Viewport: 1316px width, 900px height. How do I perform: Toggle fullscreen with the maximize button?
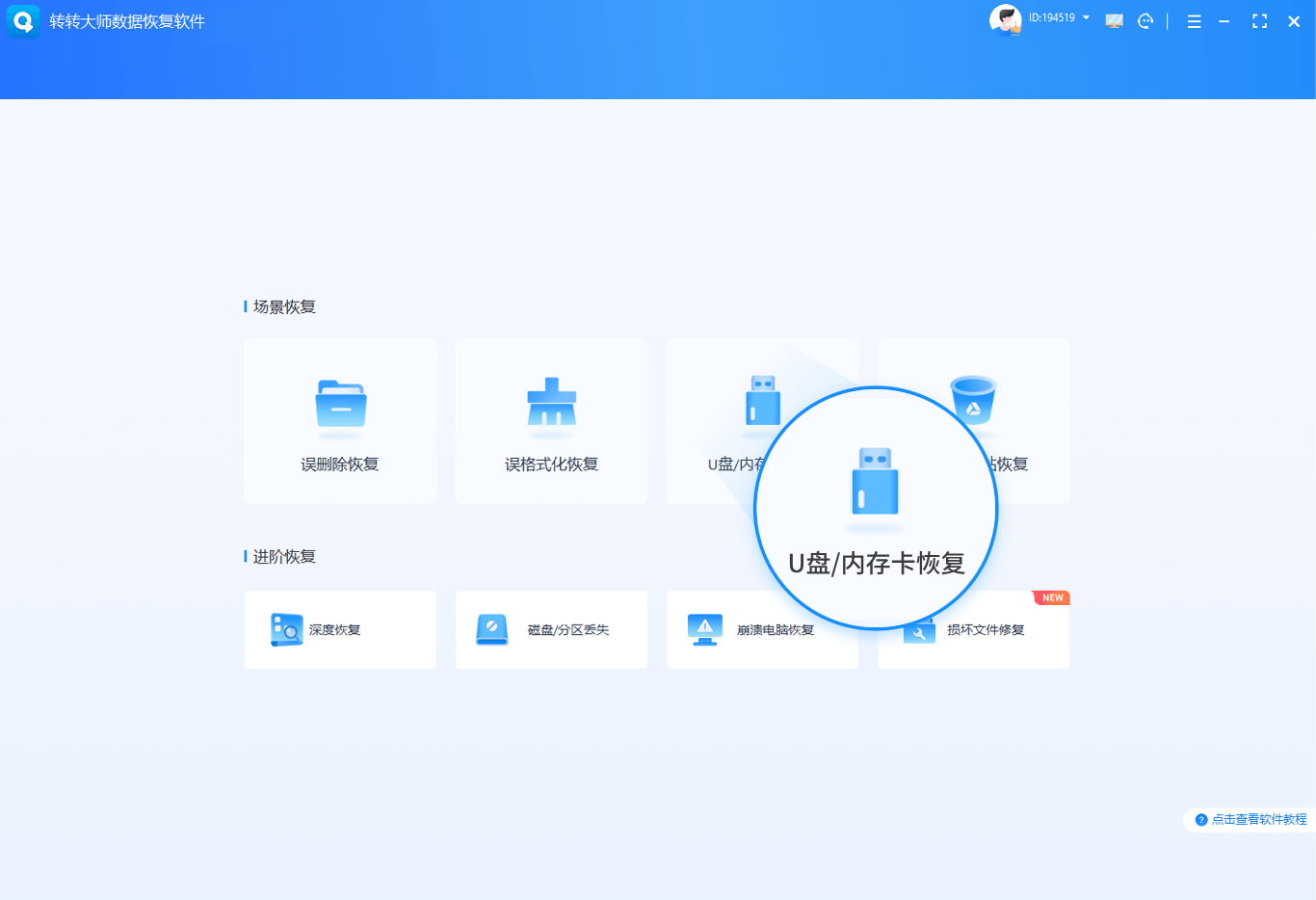click(x=1259, y=21)
